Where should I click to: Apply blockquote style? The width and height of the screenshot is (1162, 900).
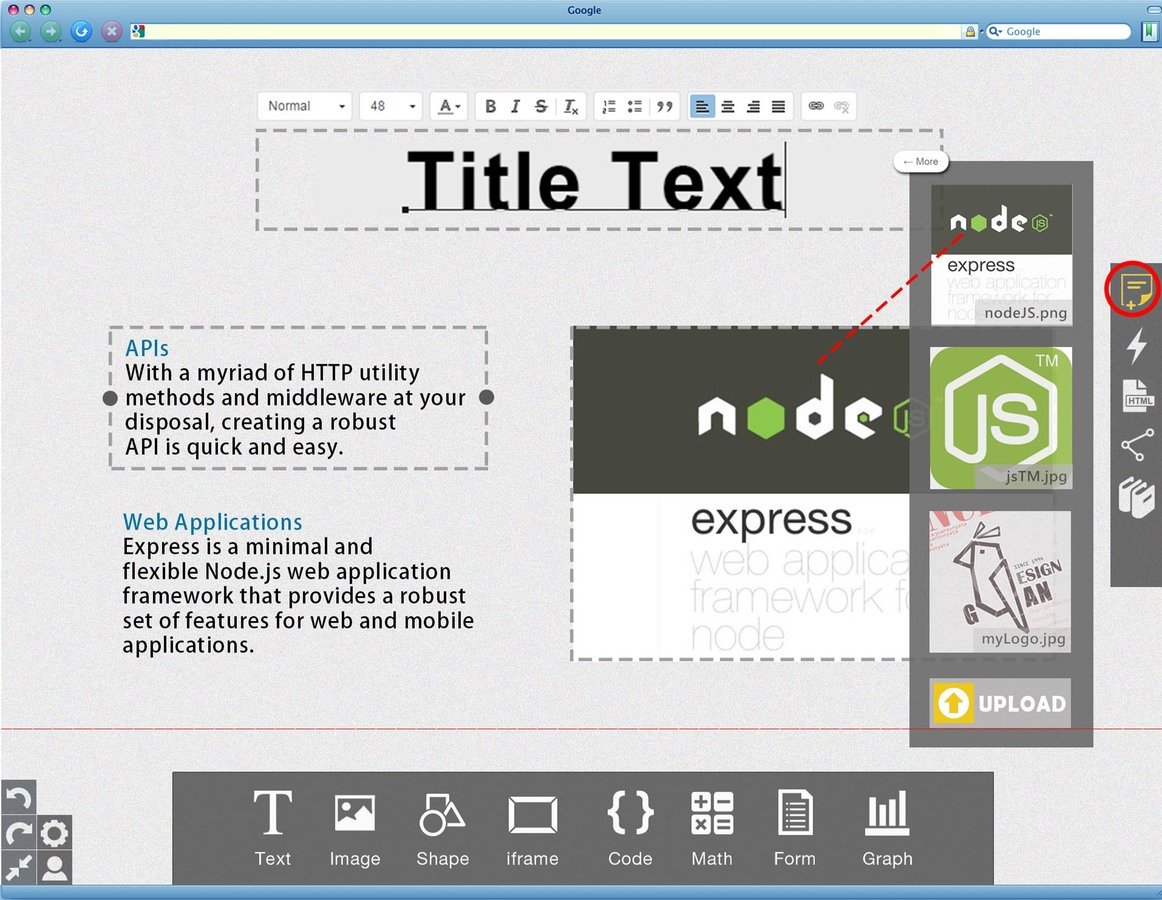coord(665,107)
